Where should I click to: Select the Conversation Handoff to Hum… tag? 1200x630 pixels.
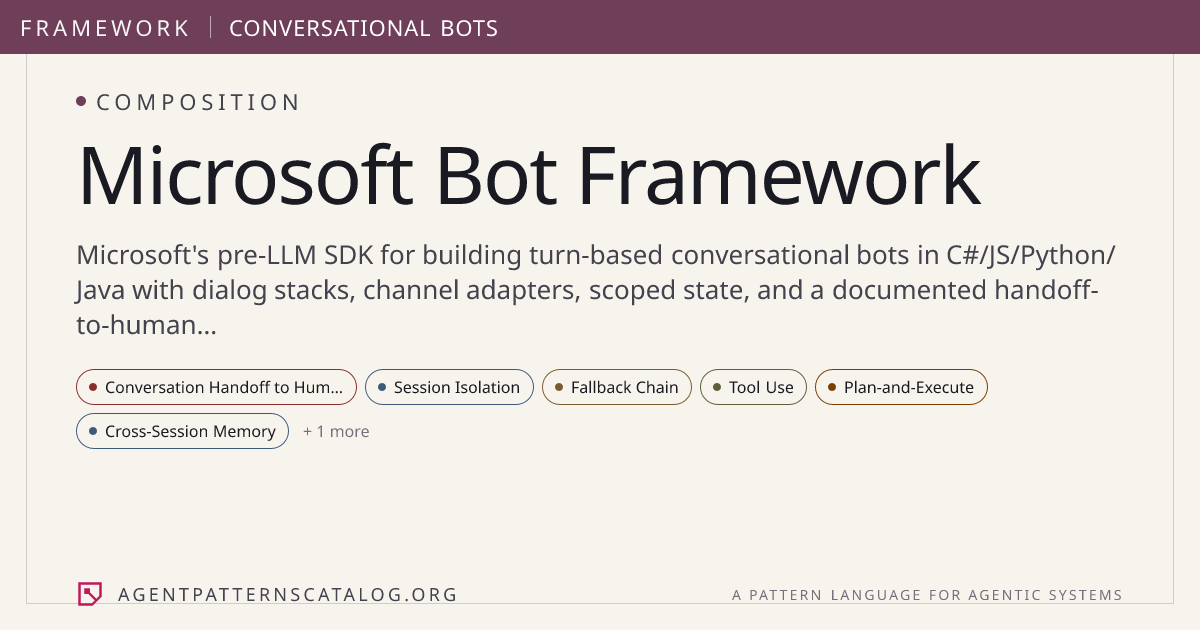[x=216, y=387]
